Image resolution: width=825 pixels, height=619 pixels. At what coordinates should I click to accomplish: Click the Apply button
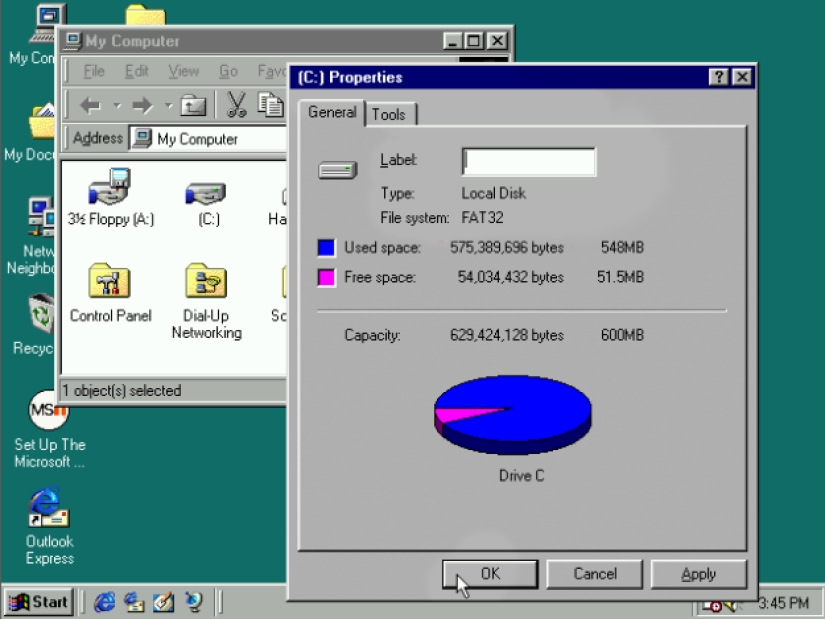[x=698, y=574]
